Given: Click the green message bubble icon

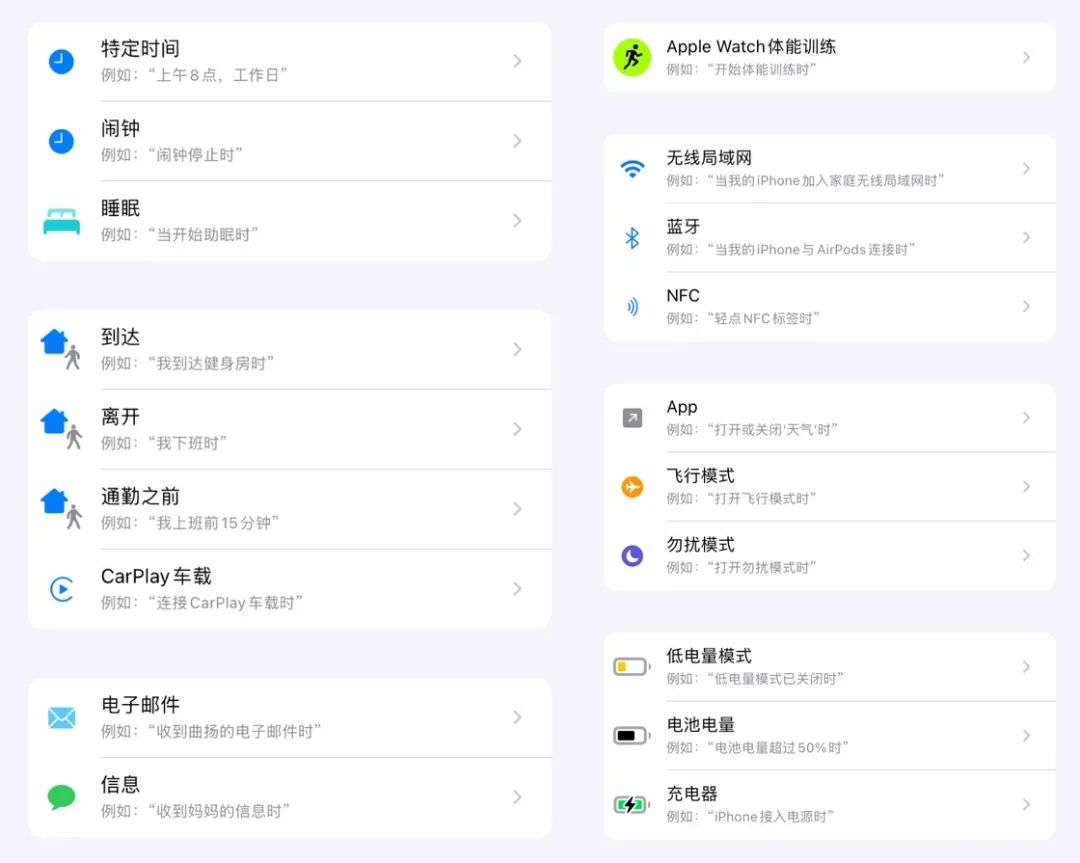Looking at the screenshot, I should coord(61,797).
